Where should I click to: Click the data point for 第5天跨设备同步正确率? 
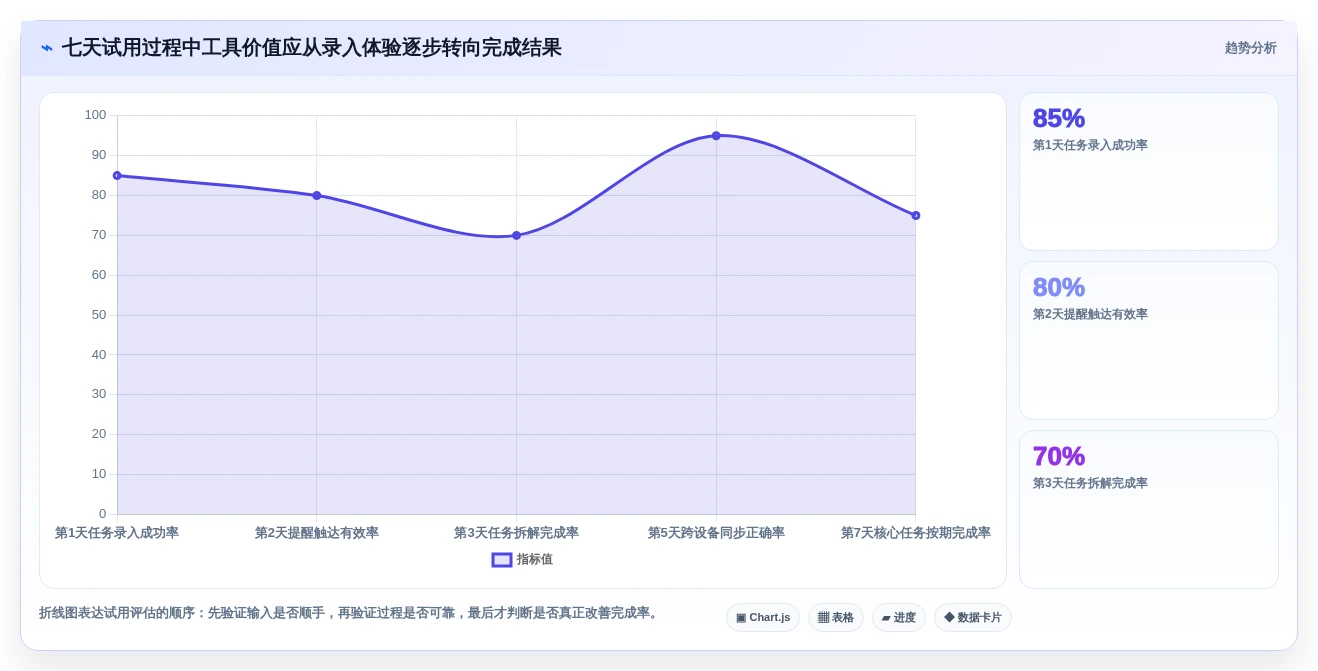[716, 136]
